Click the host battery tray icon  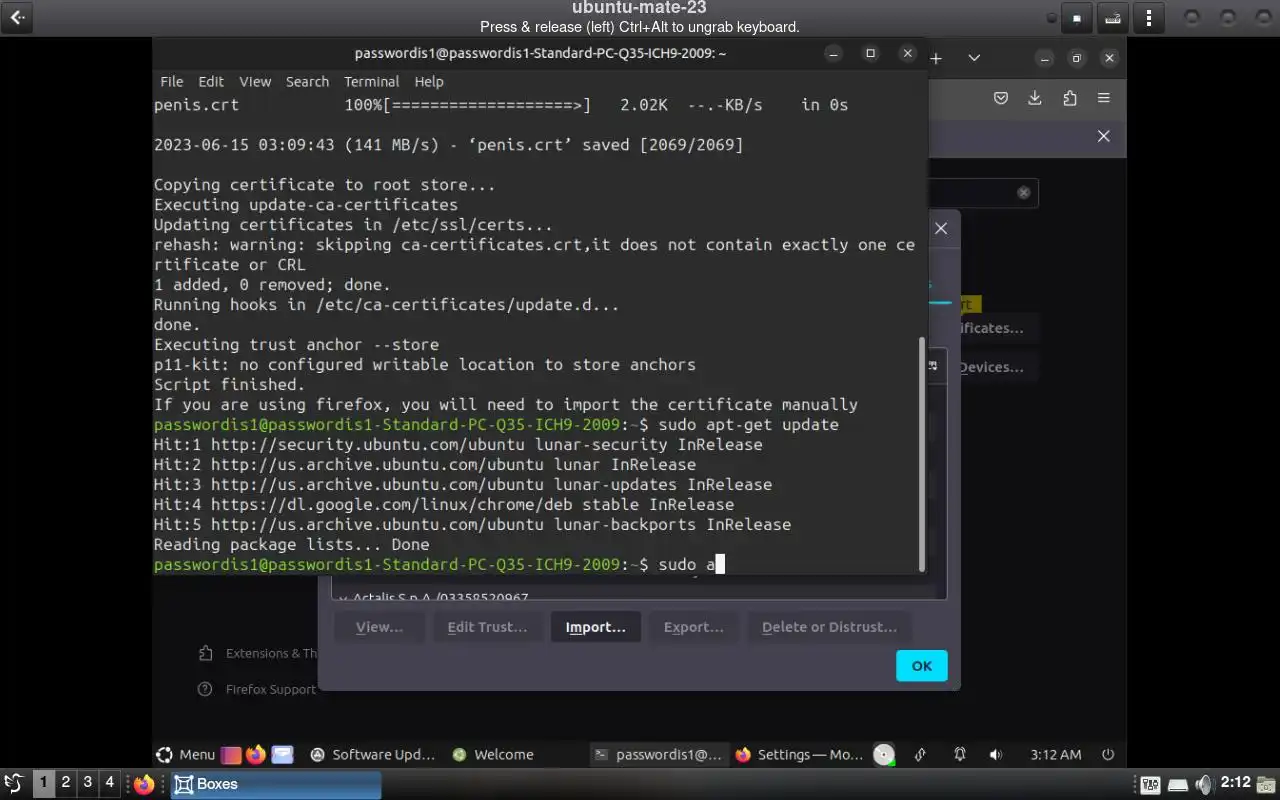(x=1177, y=784)
